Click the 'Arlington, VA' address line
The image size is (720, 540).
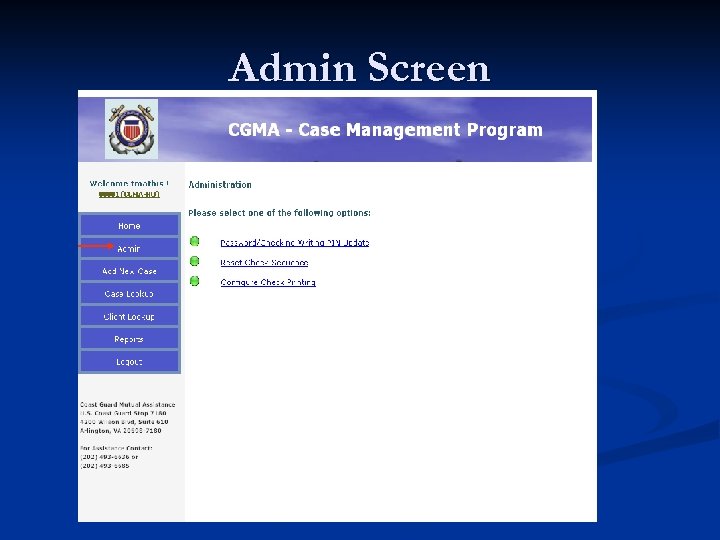pyautogui.click(x=121, y=431)
